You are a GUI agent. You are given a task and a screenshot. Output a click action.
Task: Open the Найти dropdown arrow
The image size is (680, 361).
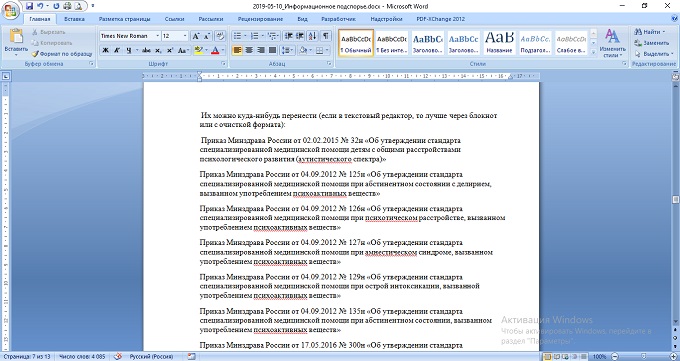tap(664, 32)
